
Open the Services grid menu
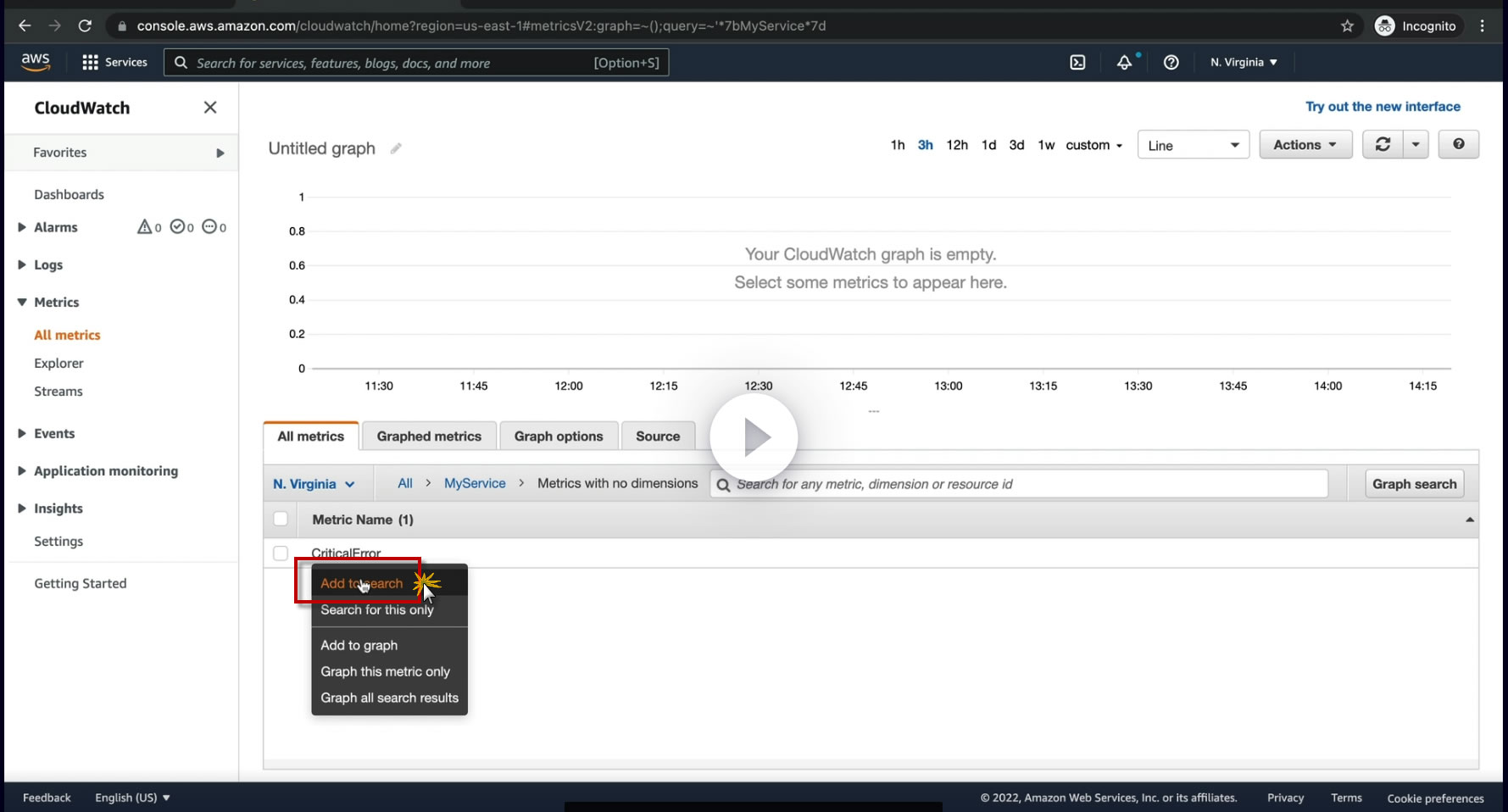point(114,62)
